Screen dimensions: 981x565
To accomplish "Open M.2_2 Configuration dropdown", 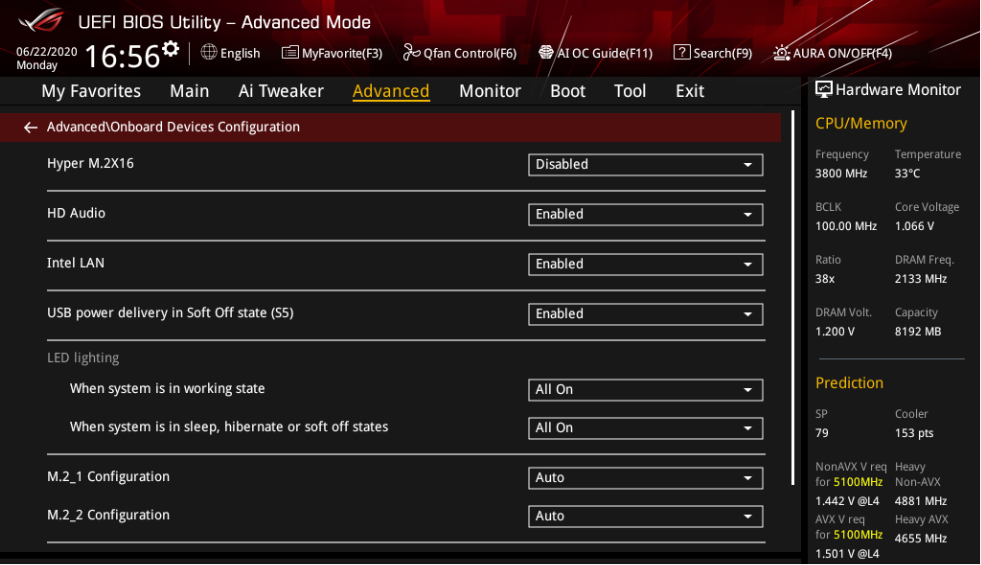I will click(x=645, y=516).
